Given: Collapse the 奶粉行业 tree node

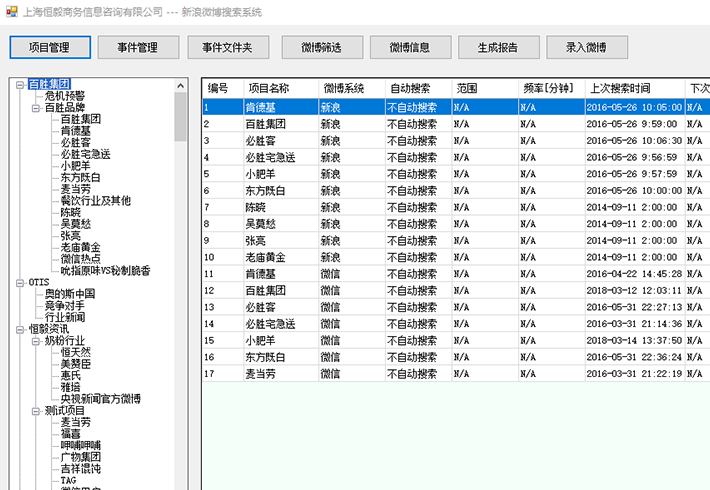Looking at the screenshot, I should [x=36, y=341].
